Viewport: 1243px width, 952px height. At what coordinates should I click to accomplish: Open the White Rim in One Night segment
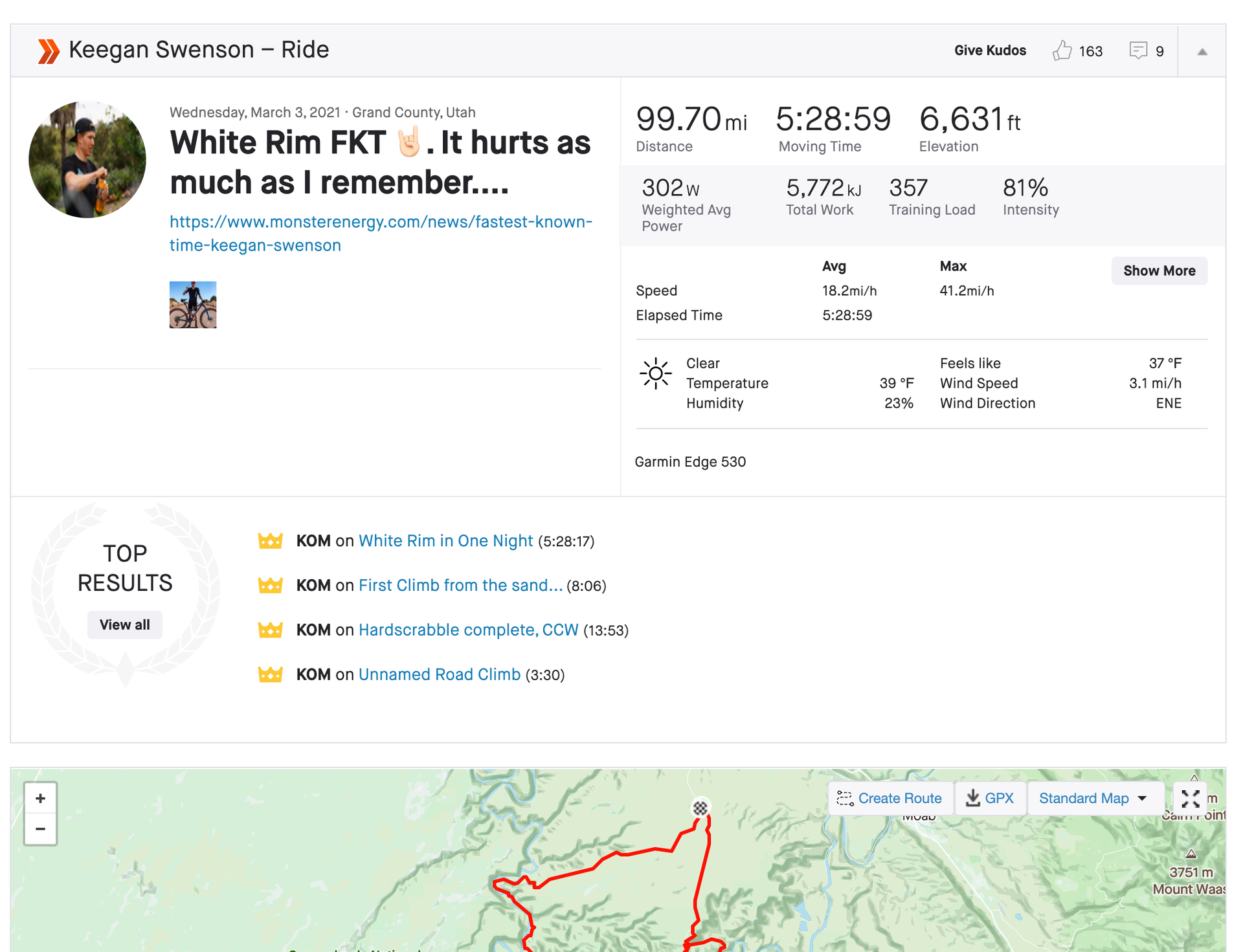coord(445,541)
